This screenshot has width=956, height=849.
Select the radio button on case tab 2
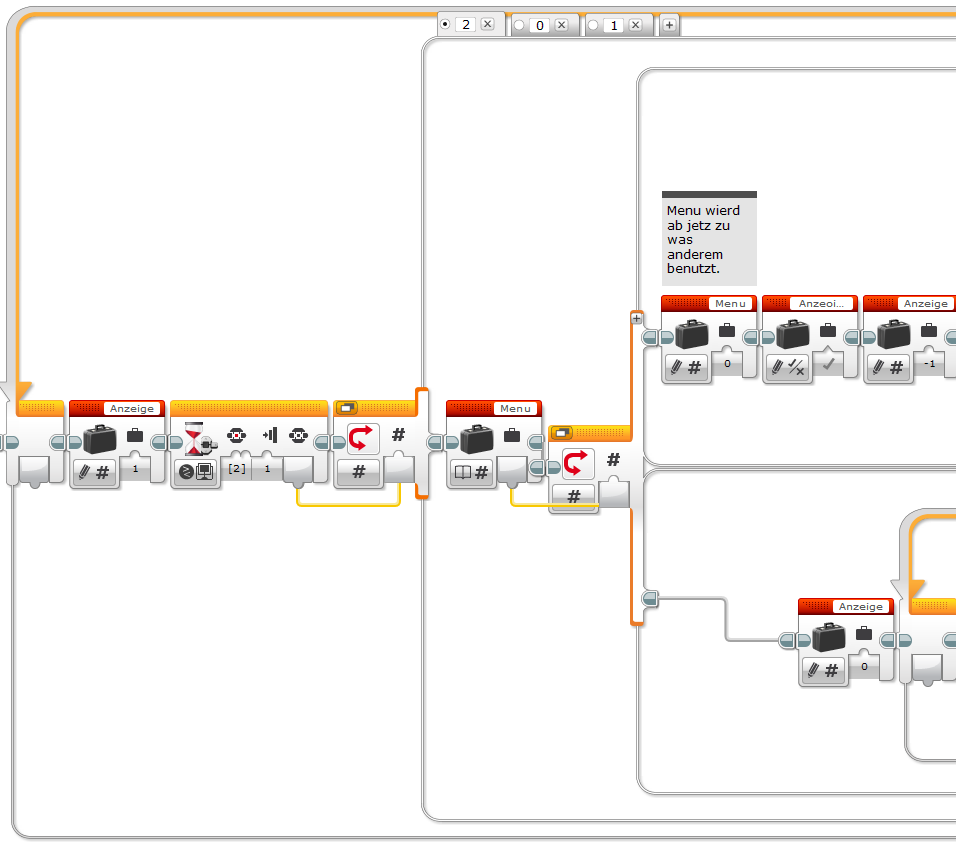pos(446,24)
